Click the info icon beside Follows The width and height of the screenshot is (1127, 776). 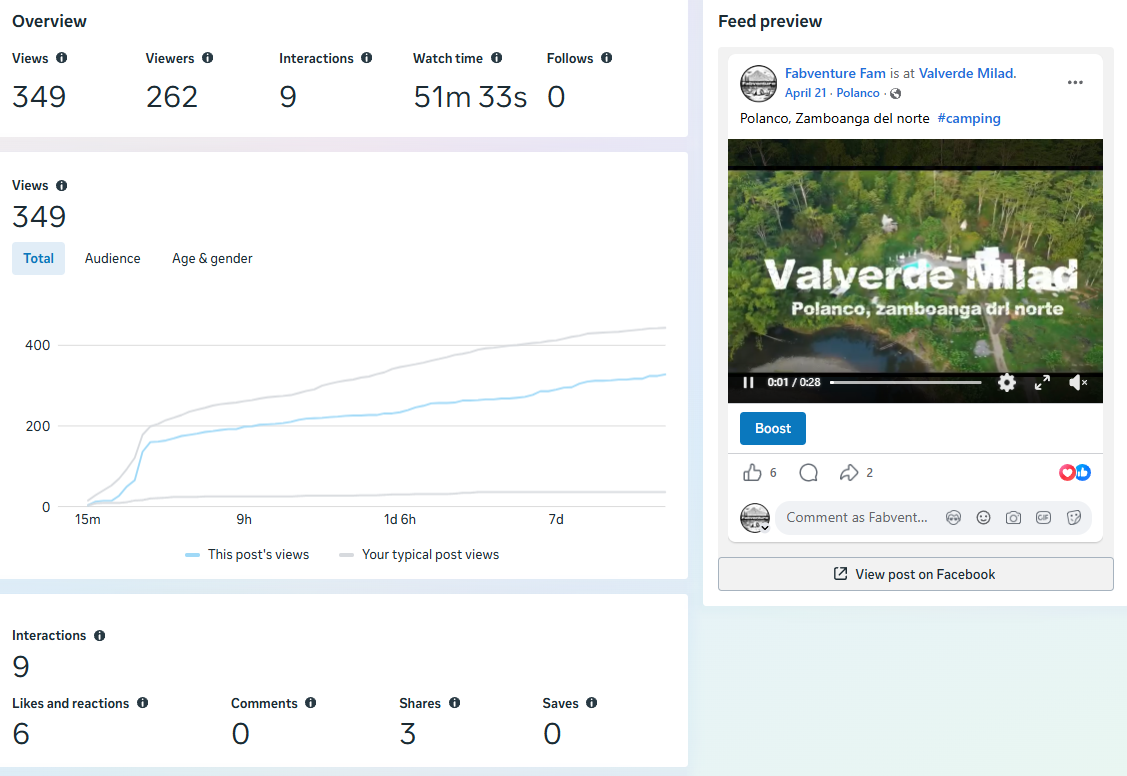click(607, 57)
